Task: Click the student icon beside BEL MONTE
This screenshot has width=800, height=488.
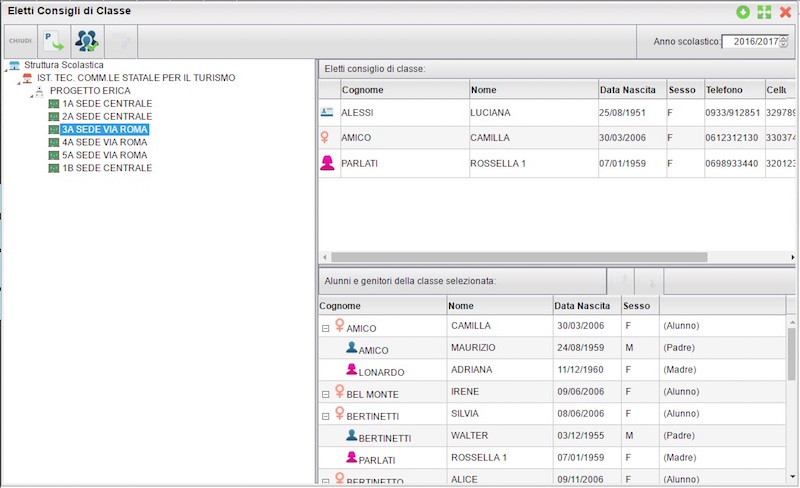Action: (339, 391)
